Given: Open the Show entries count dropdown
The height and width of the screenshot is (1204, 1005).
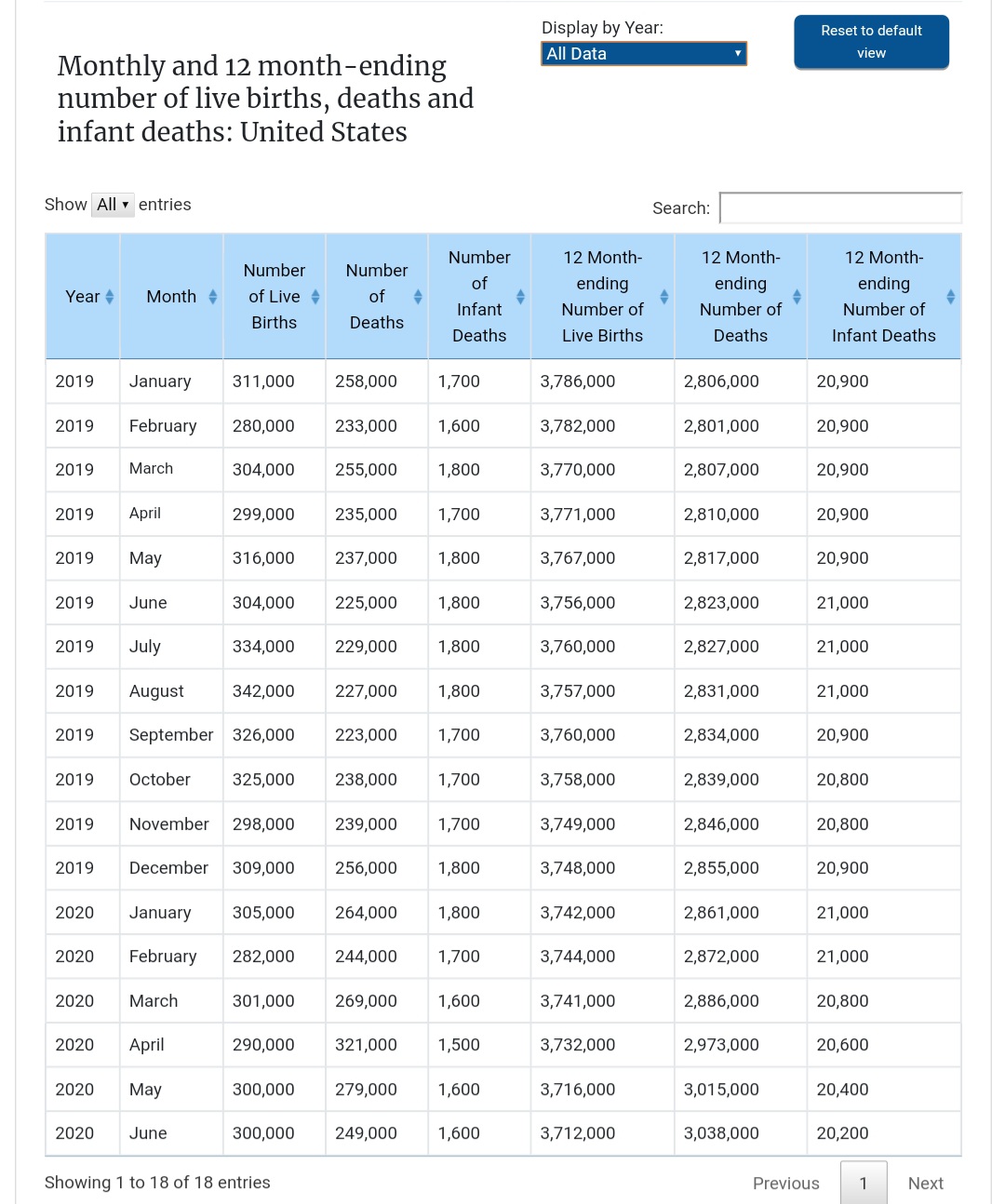Looking at the screenshot, I should (x=113, y=205).
